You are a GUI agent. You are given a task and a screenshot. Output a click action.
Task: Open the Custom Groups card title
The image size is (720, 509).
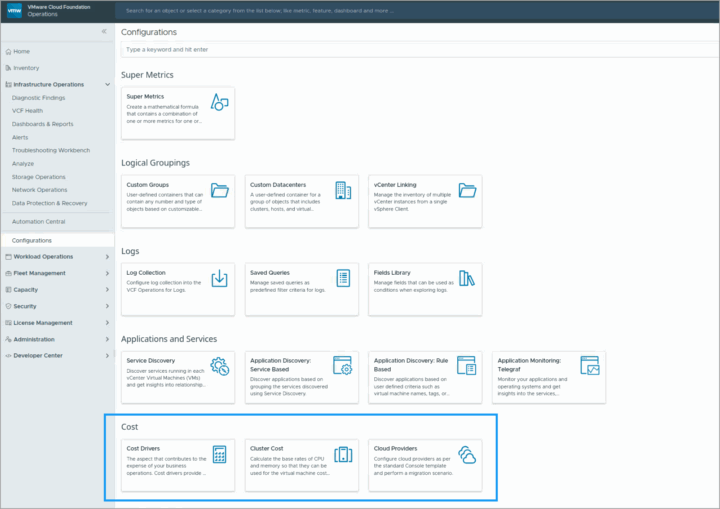click(x=148, y=185)
